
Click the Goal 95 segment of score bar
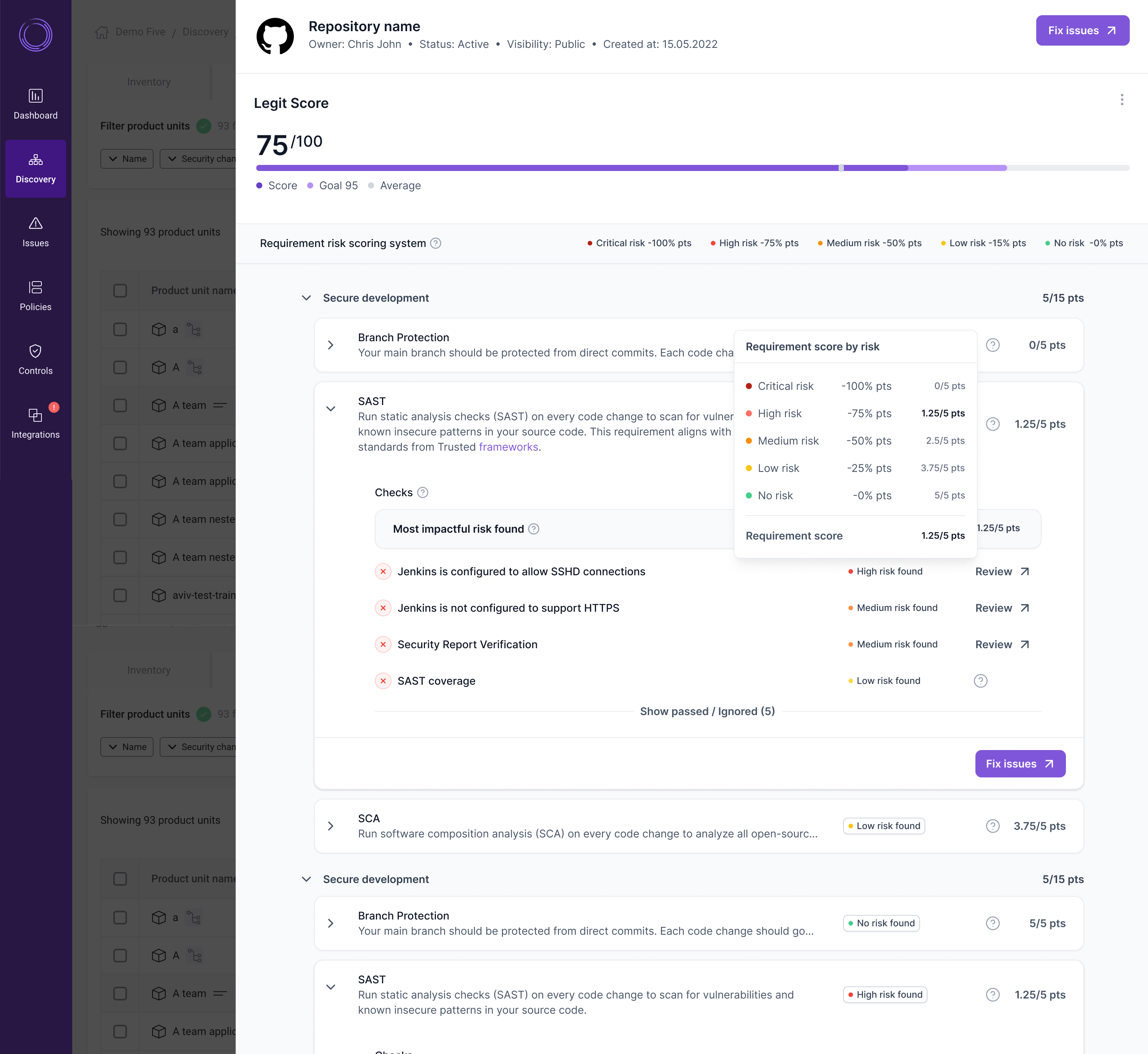coord(957,168)
